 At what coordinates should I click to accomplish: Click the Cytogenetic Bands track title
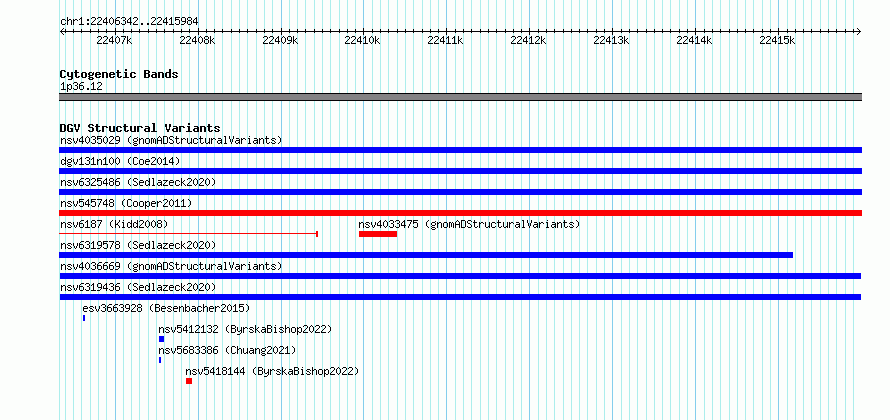click(x=119, y=74)
